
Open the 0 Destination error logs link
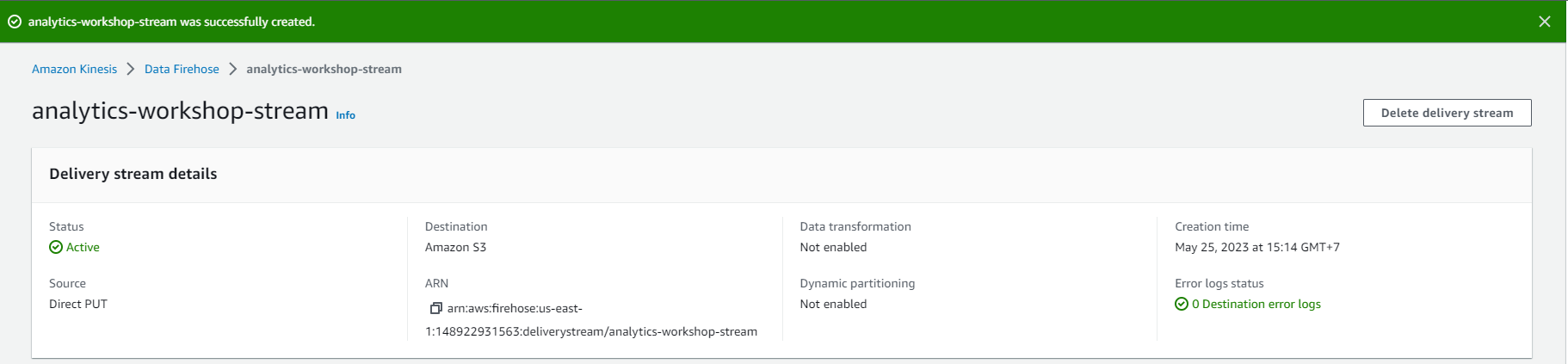[1256, 304]
